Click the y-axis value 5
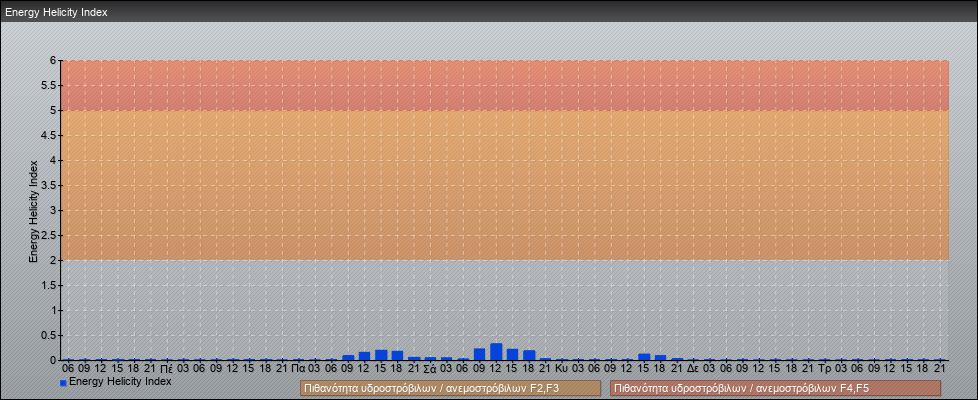 point(54,110)
